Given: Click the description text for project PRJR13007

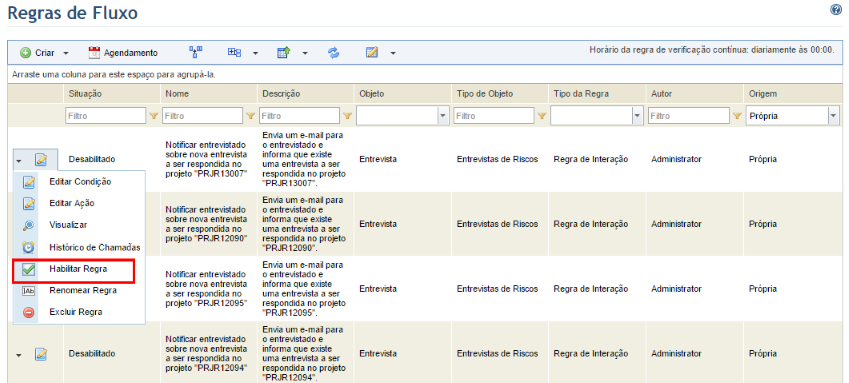Looking at the screenshot, I should (304, 159).
